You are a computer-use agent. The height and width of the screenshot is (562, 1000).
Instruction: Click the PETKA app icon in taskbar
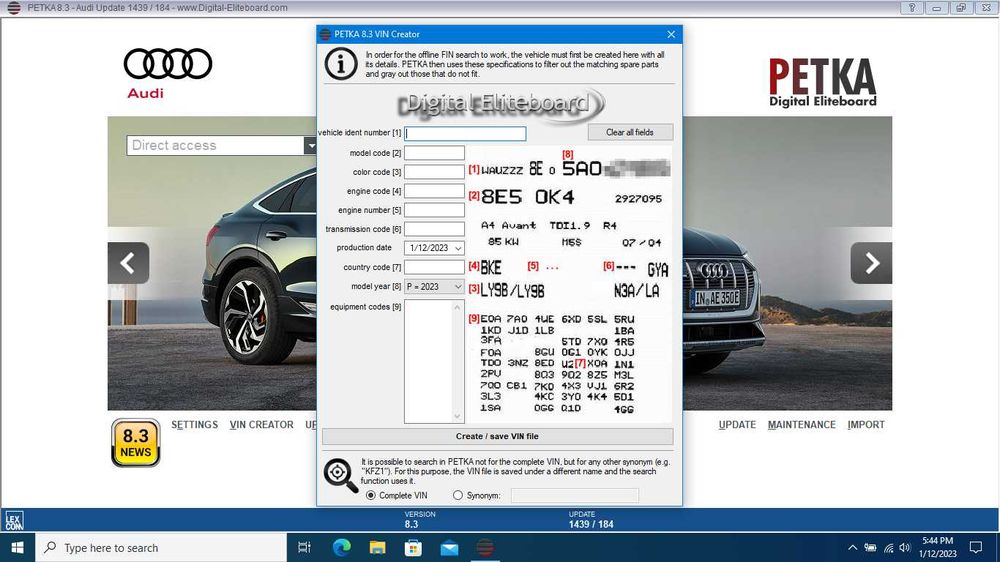(x=485, y=547)
